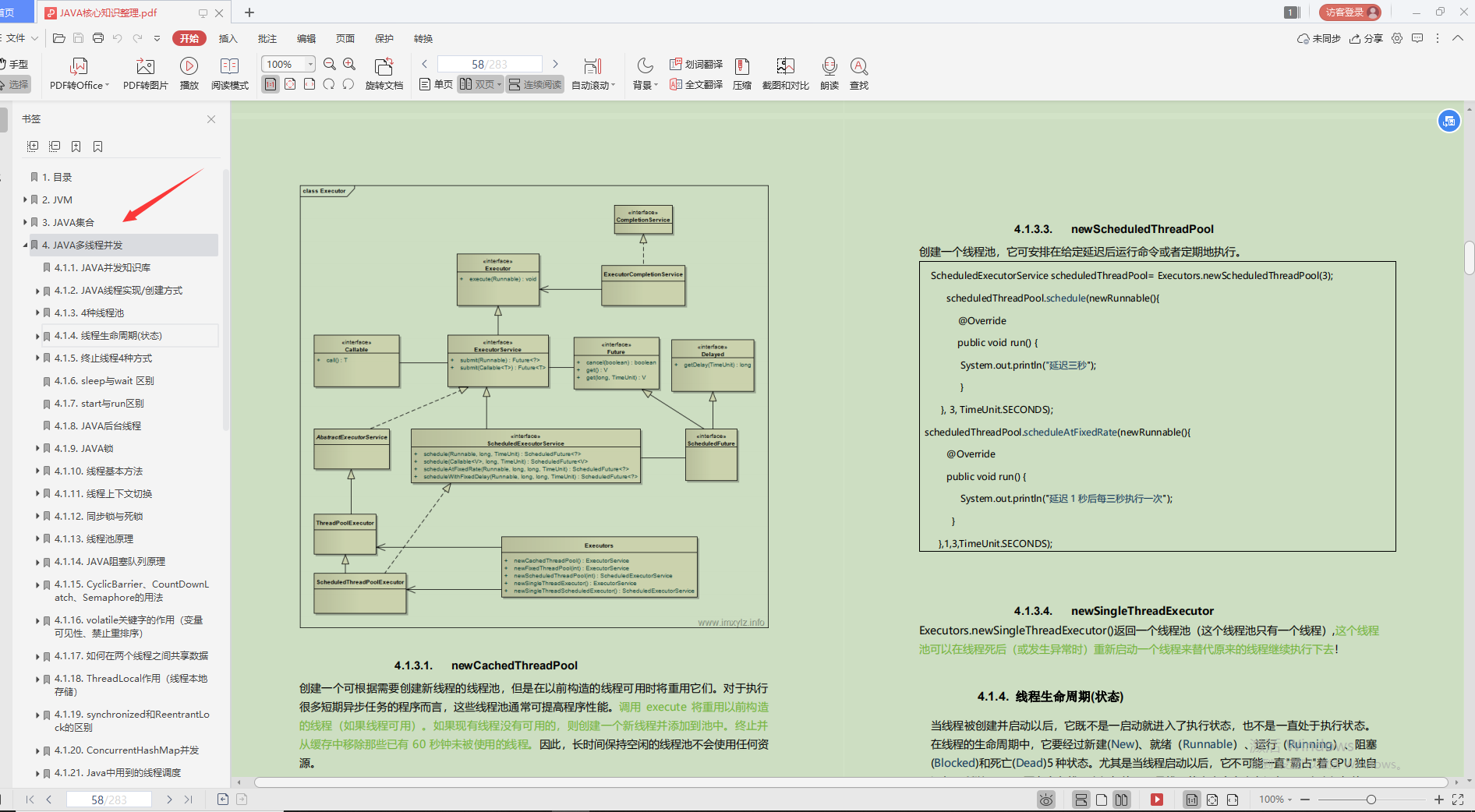The image size is (1475, 812).
Task: Expand the 3. JAVA集合 bookmark
Action: (26, 222)
